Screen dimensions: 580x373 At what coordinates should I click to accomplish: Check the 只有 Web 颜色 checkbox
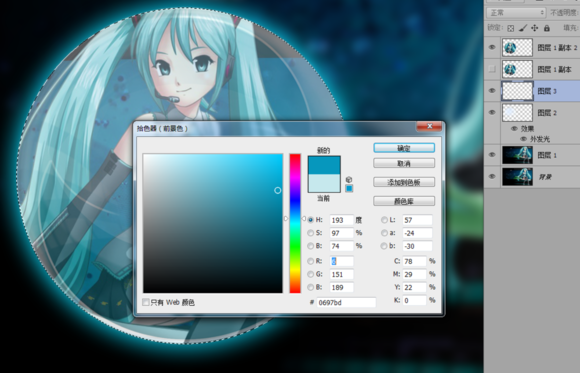[x=146, y=302]
